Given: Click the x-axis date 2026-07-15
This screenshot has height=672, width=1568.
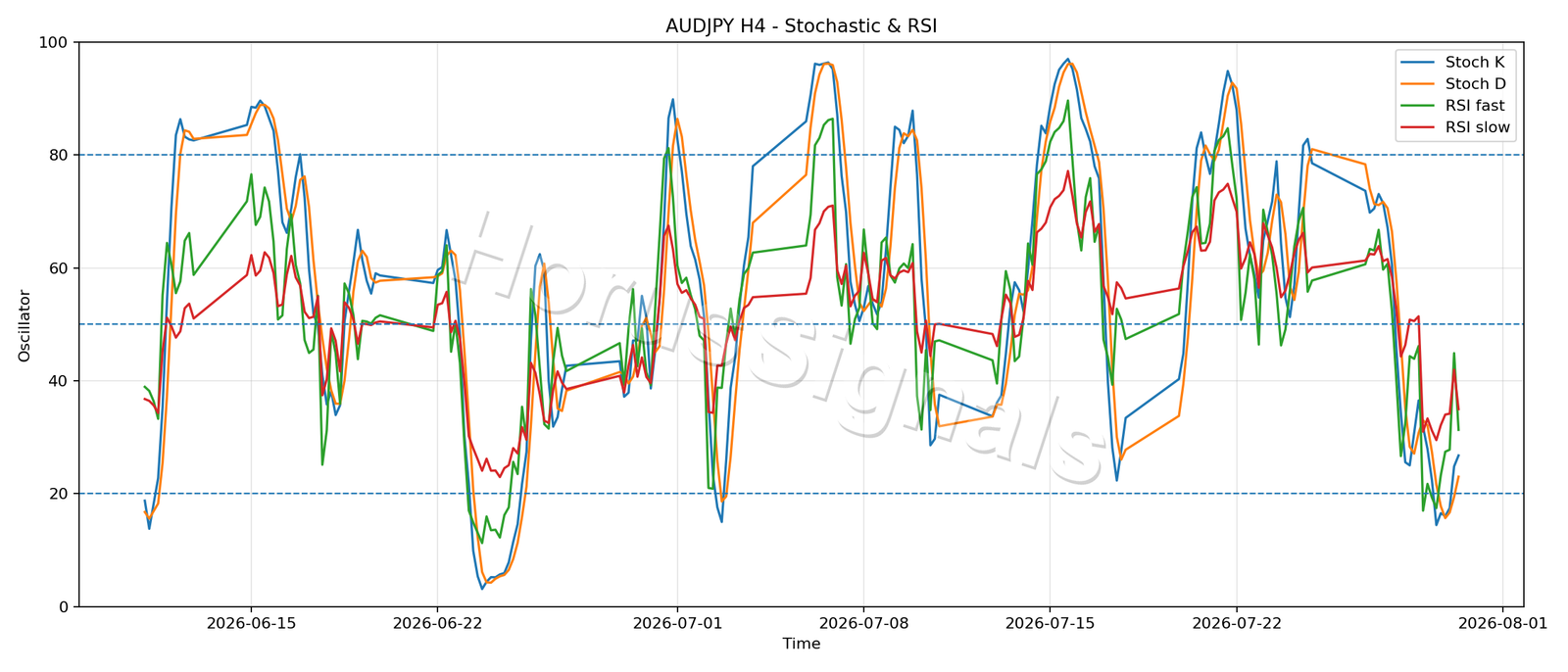Looking at the screenshot, I should click(x=1050, y=622).
